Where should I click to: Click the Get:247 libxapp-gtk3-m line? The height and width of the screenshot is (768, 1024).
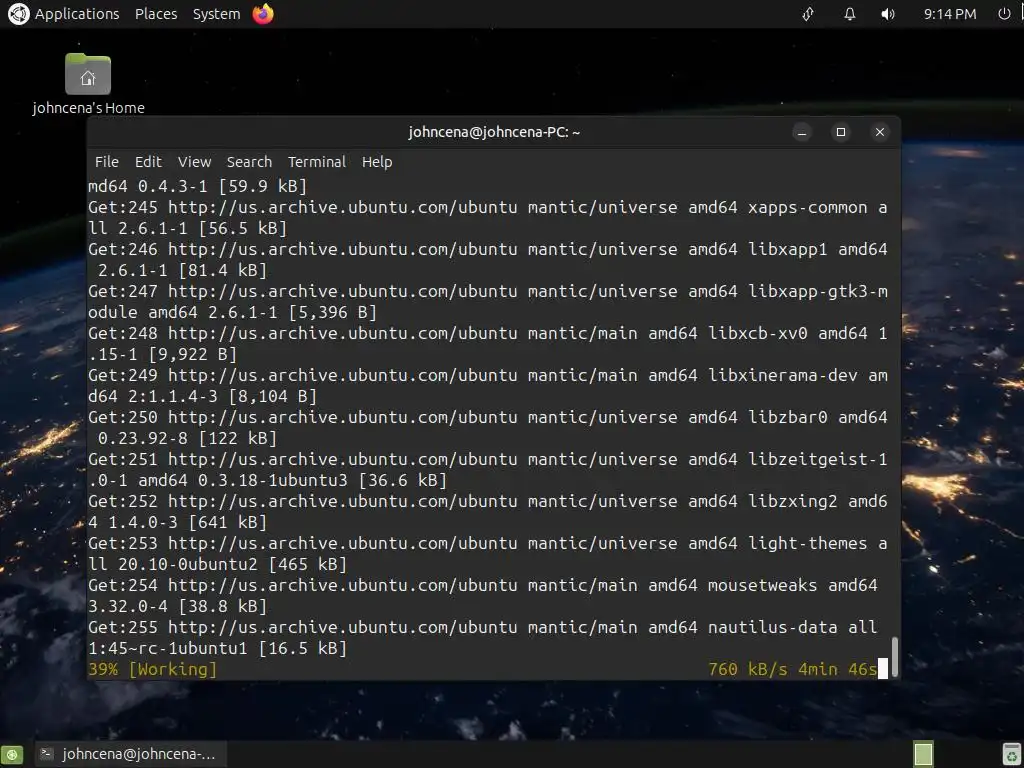tap(488, 291)
